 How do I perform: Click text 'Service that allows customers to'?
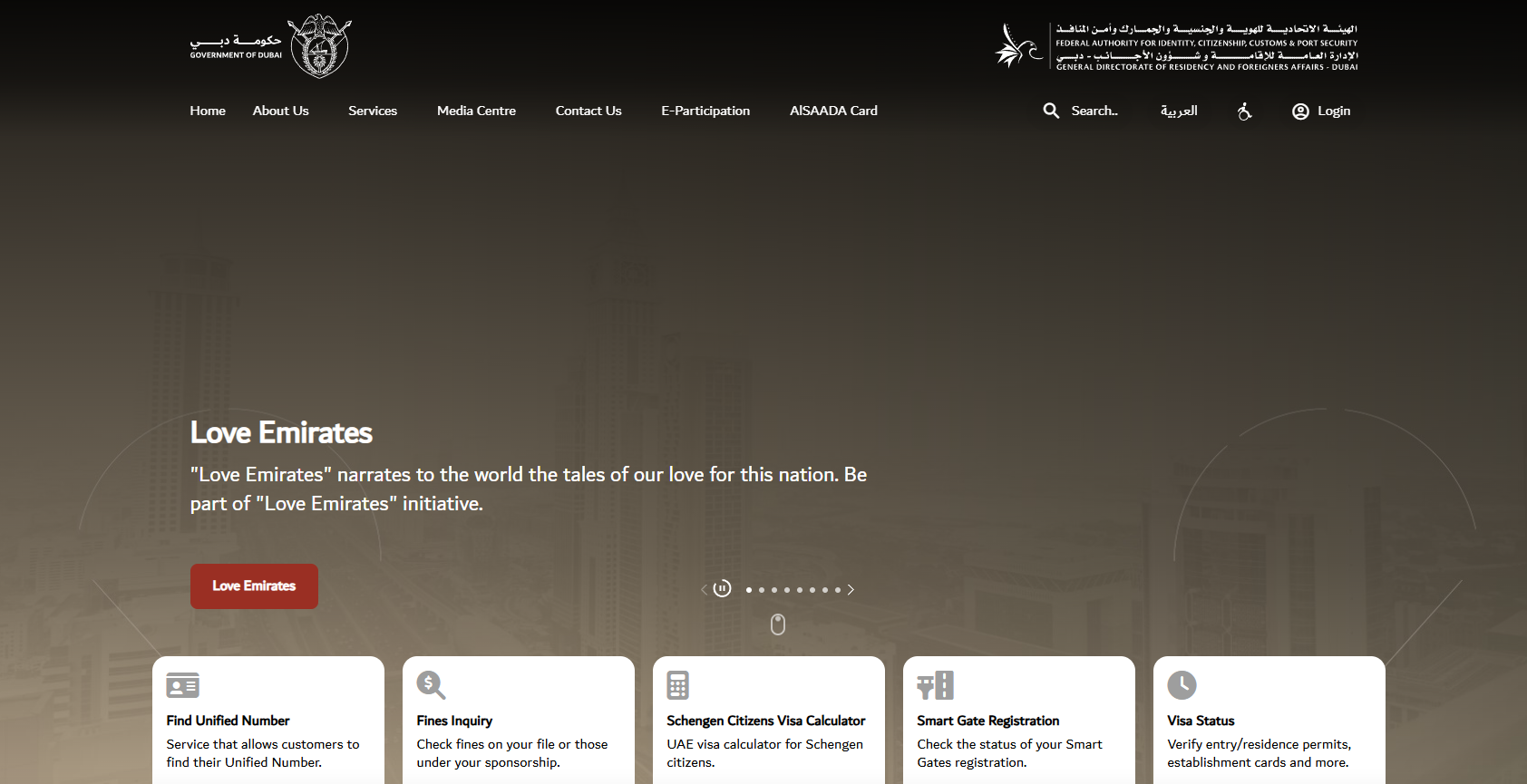(x=263, y=744)
